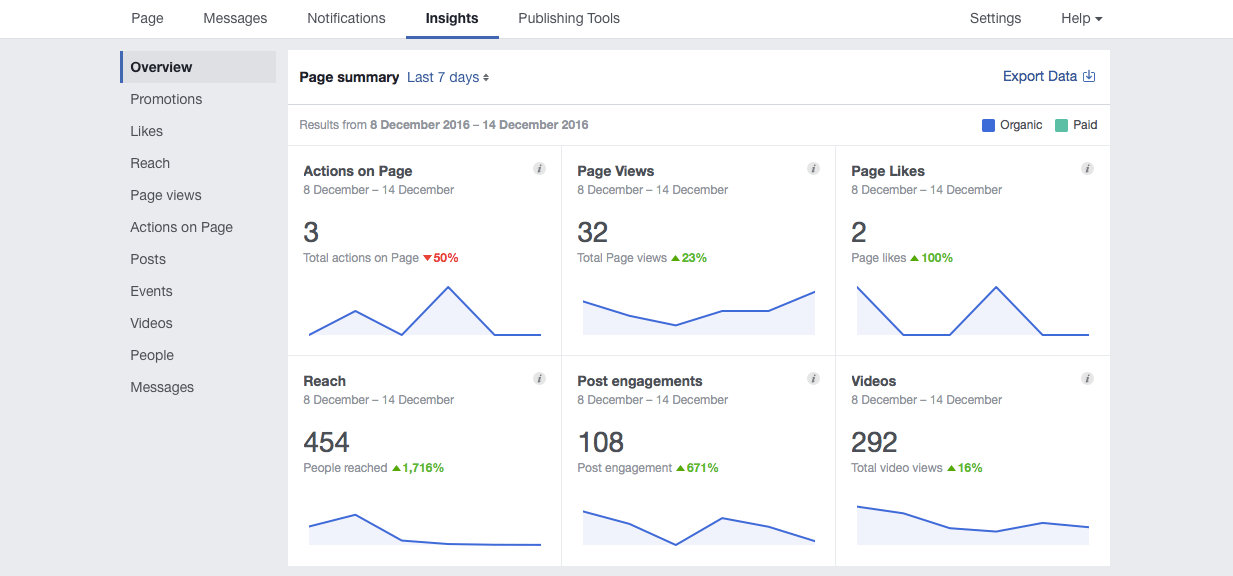Click the 108 post engagement value
This screenshot has height=576, width=1233.
pyautogui.click(x=600, y=442)
